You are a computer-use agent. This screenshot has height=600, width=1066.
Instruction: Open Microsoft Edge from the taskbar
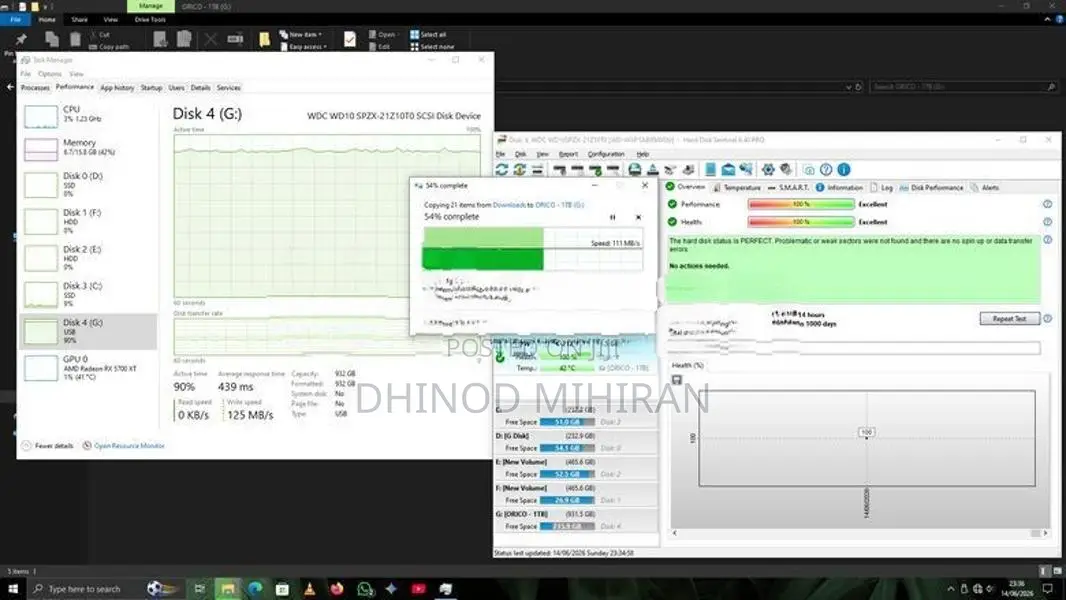(255, 588)
